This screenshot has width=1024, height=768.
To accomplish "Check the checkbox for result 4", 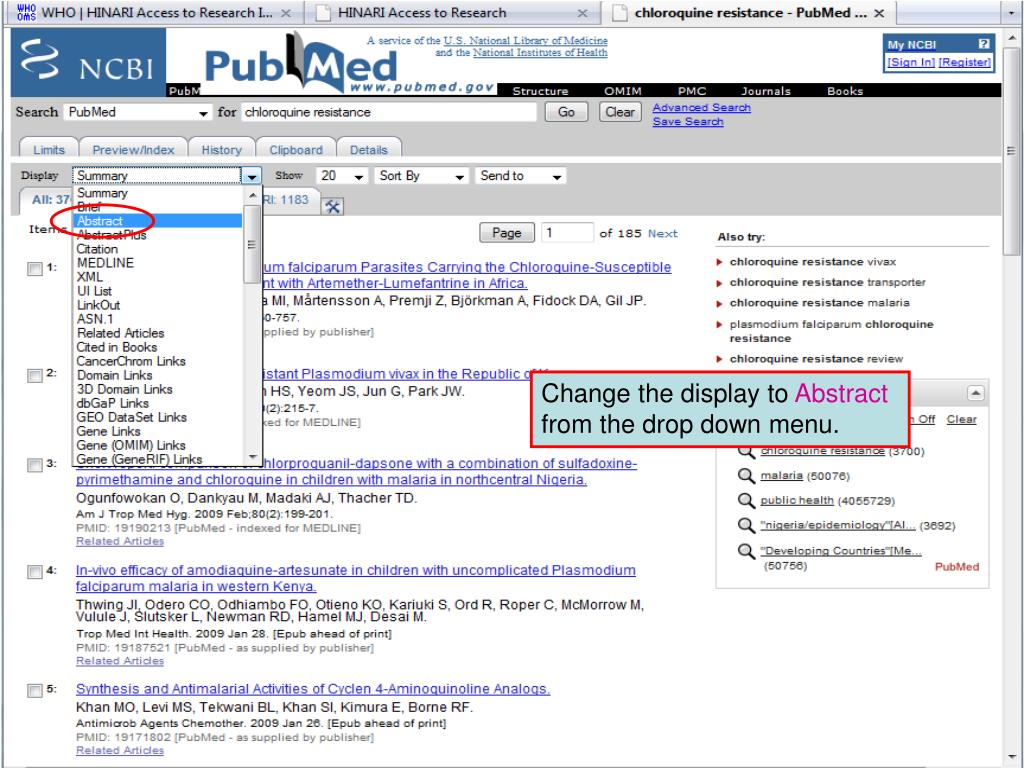I will coord(35,571).
